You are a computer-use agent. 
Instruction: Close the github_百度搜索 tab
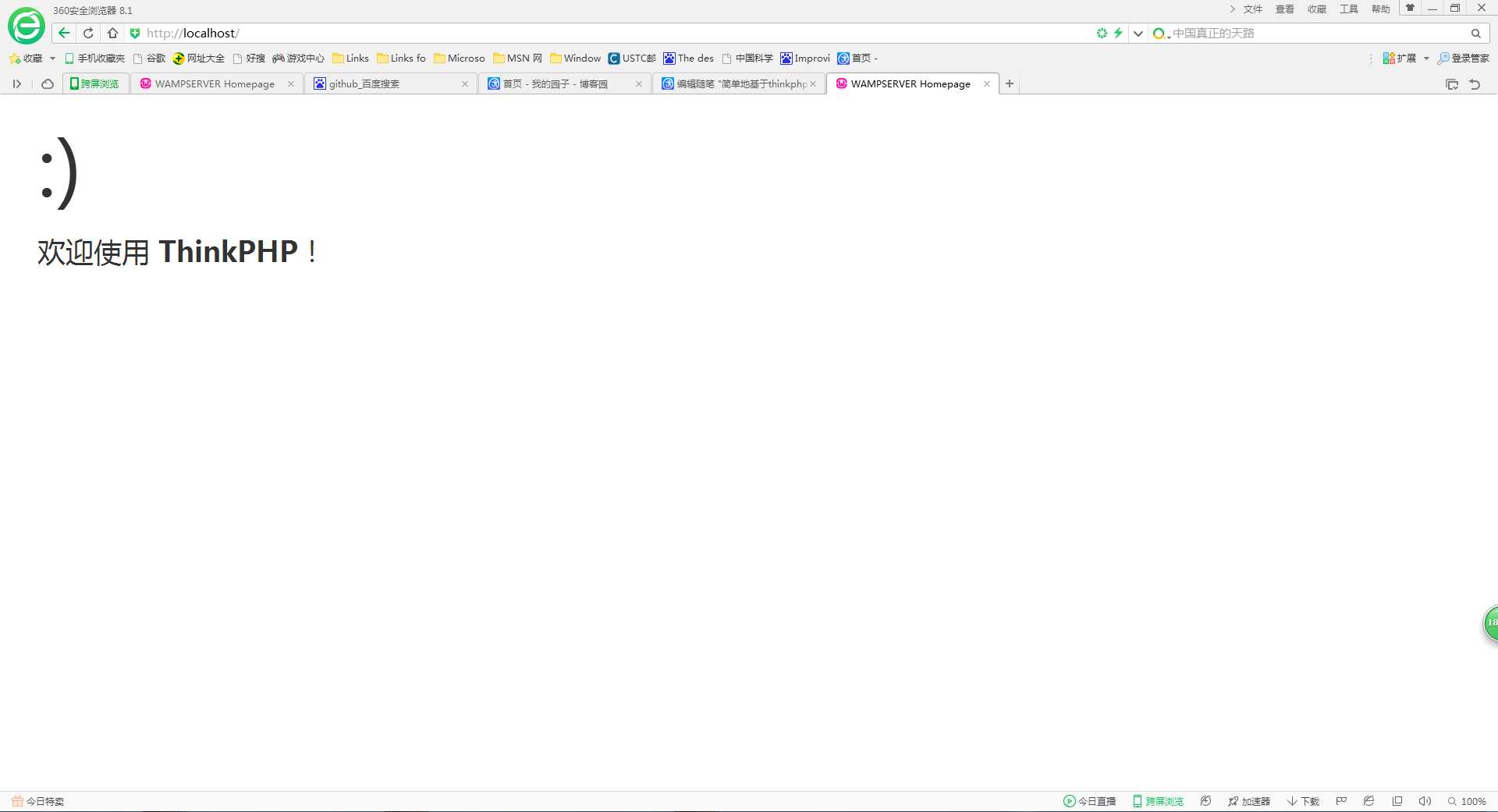pyautogui.click(x=465, y=84)
